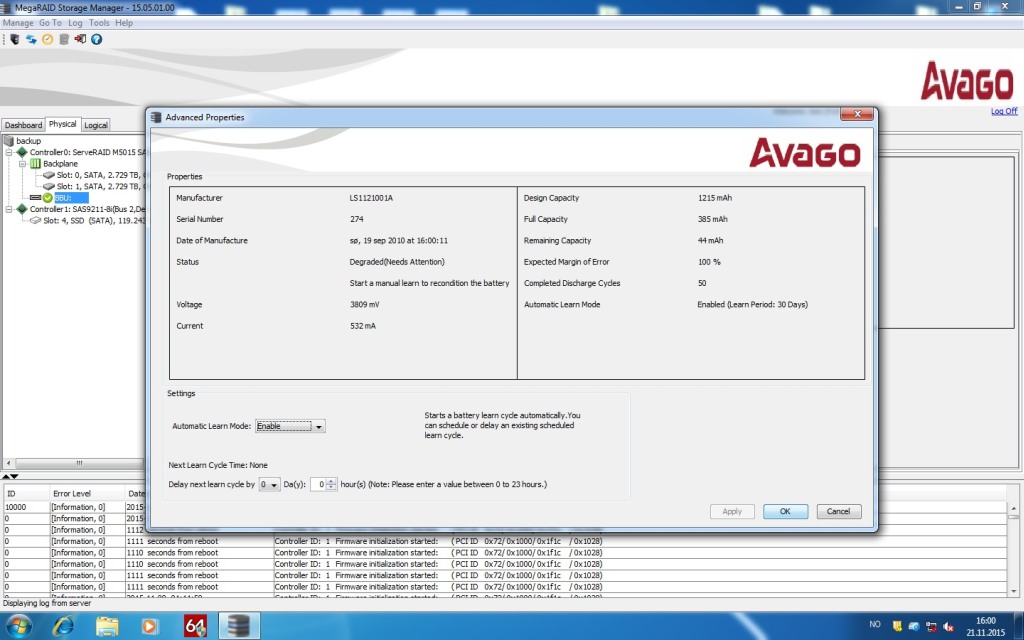Click the red arrow log off toolbar icon
The height and width of the screenshot is (640, 1024).
coord(80,39)
